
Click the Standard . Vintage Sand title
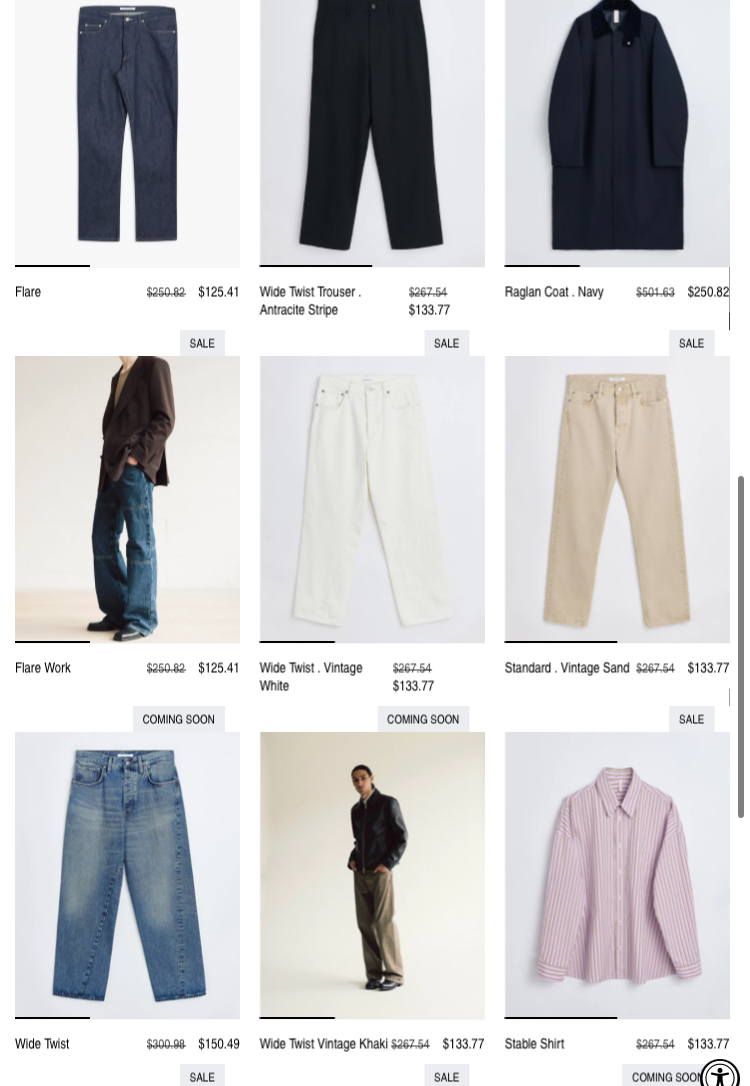tap(566, 668)
